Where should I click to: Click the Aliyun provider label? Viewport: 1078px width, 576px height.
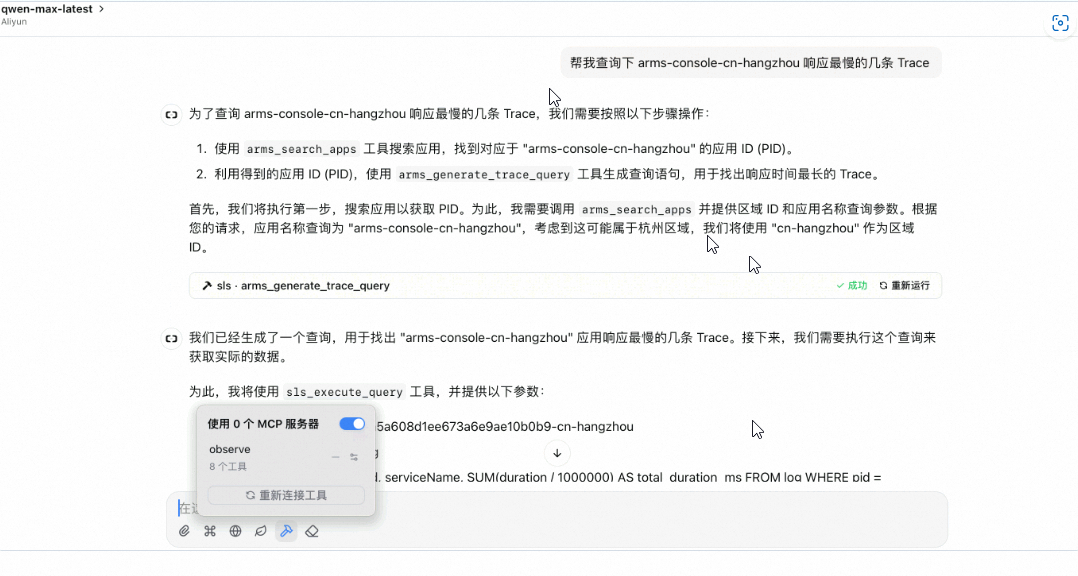14,21
